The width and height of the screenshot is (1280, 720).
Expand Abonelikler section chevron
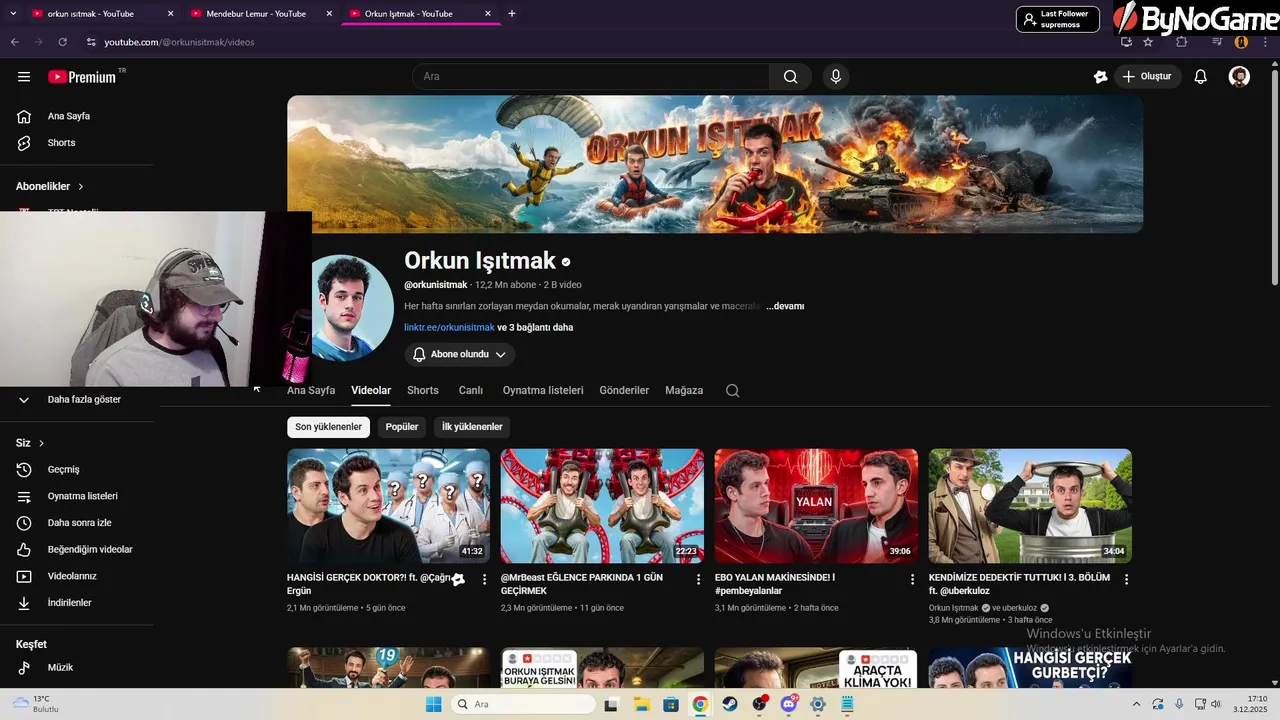(x=81, y=187)
